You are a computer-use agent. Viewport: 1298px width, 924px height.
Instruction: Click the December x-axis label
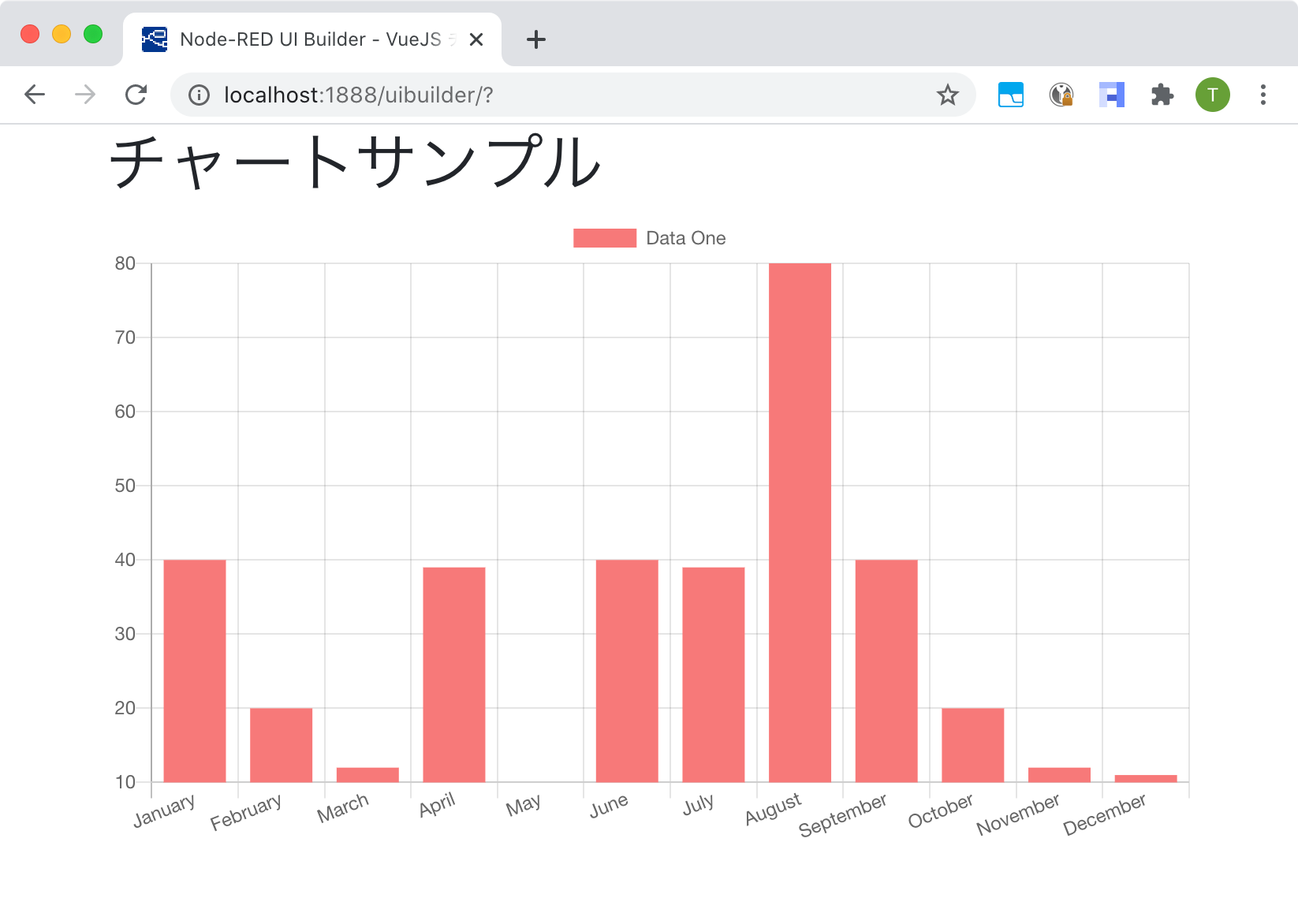(1104, 814)
